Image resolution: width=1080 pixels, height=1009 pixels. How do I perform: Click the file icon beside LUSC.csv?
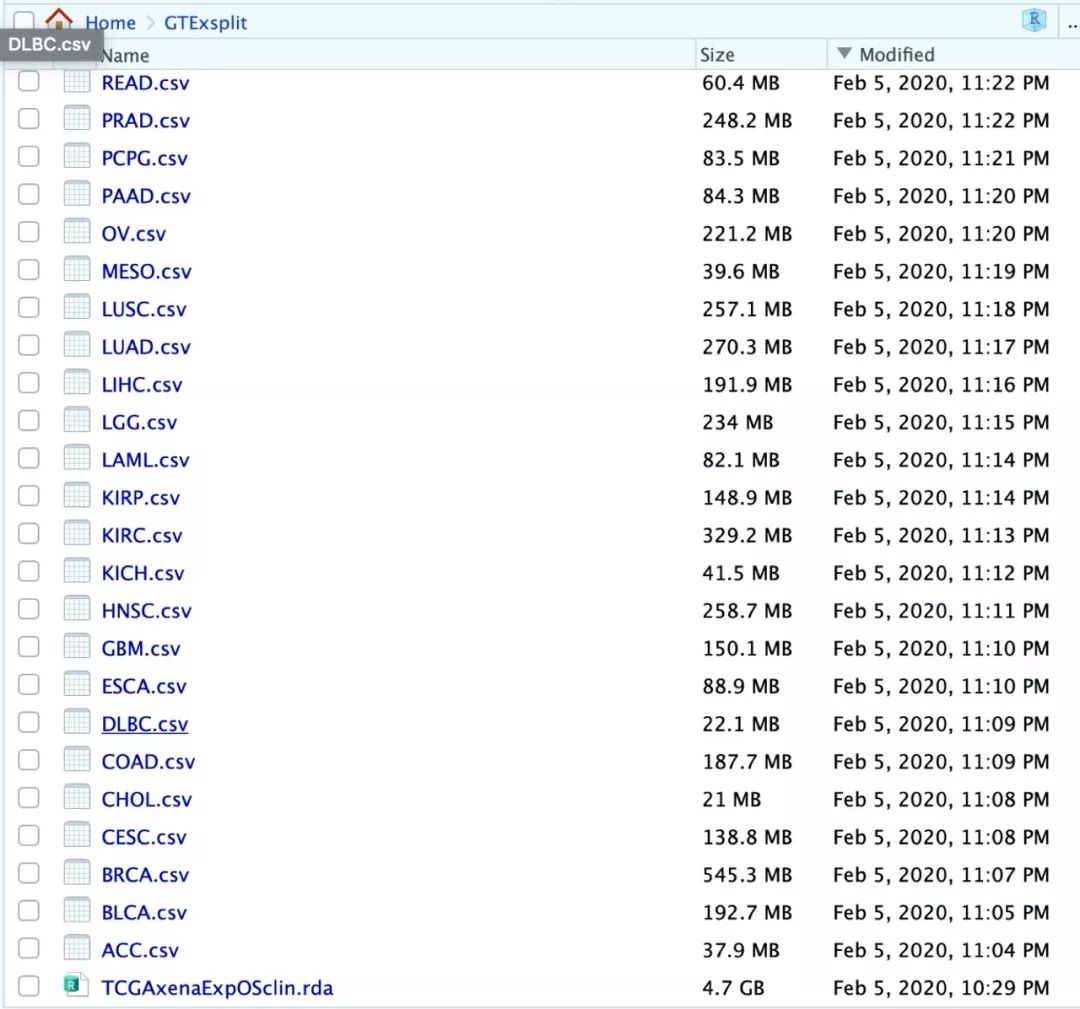(76, 307)
